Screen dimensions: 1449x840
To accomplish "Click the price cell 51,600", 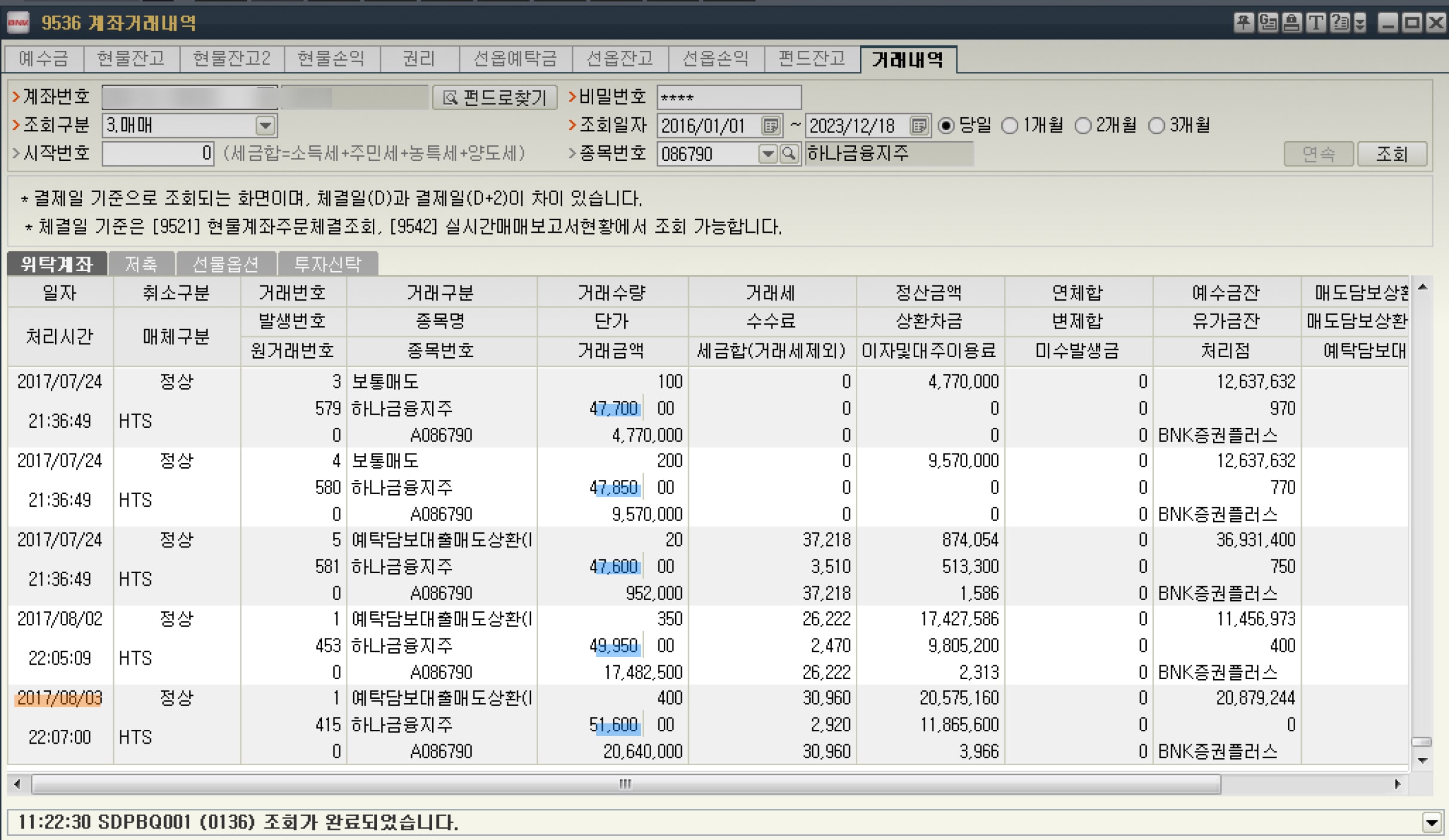I will pos(614,725).
